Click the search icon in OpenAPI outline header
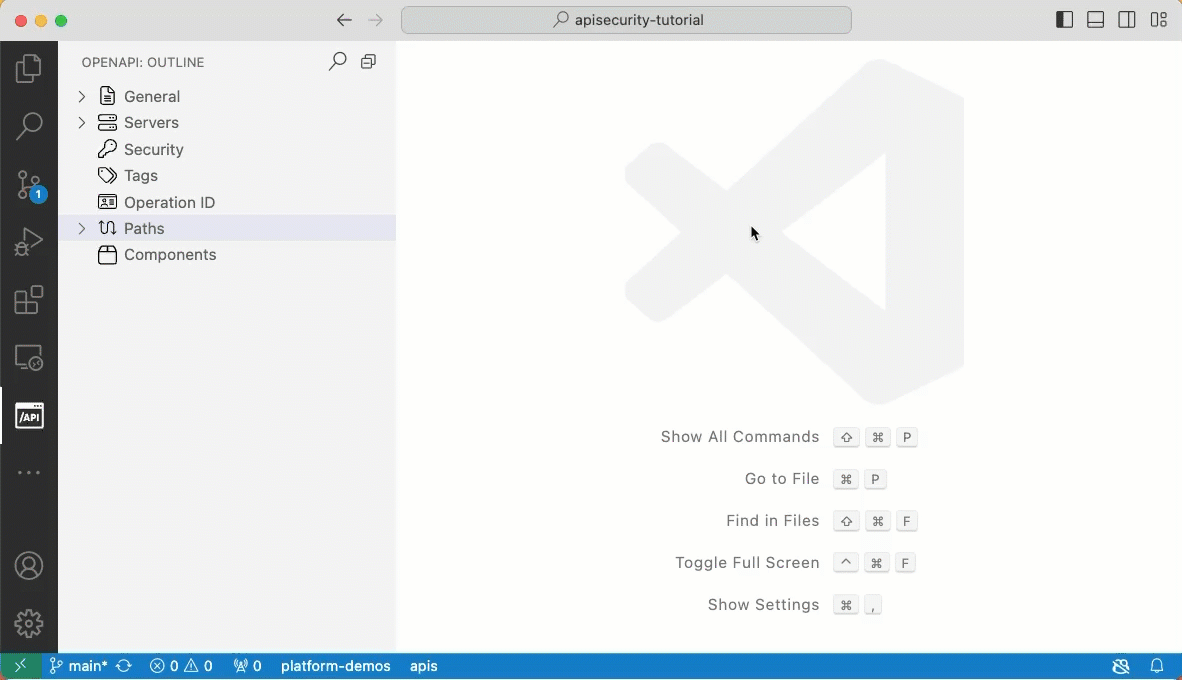This screenshot has width=1182, height=680. point(337,62)
